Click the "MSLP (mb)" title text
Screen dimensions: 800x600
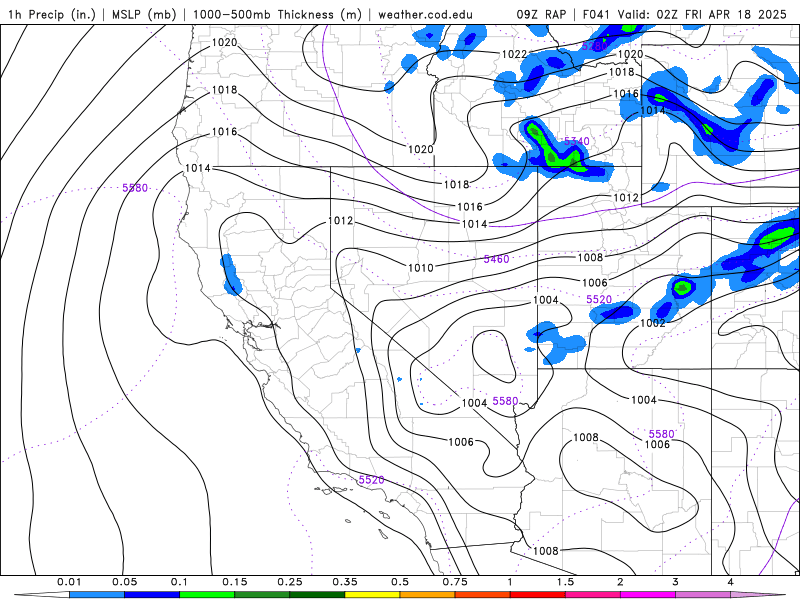coord(143,14)
